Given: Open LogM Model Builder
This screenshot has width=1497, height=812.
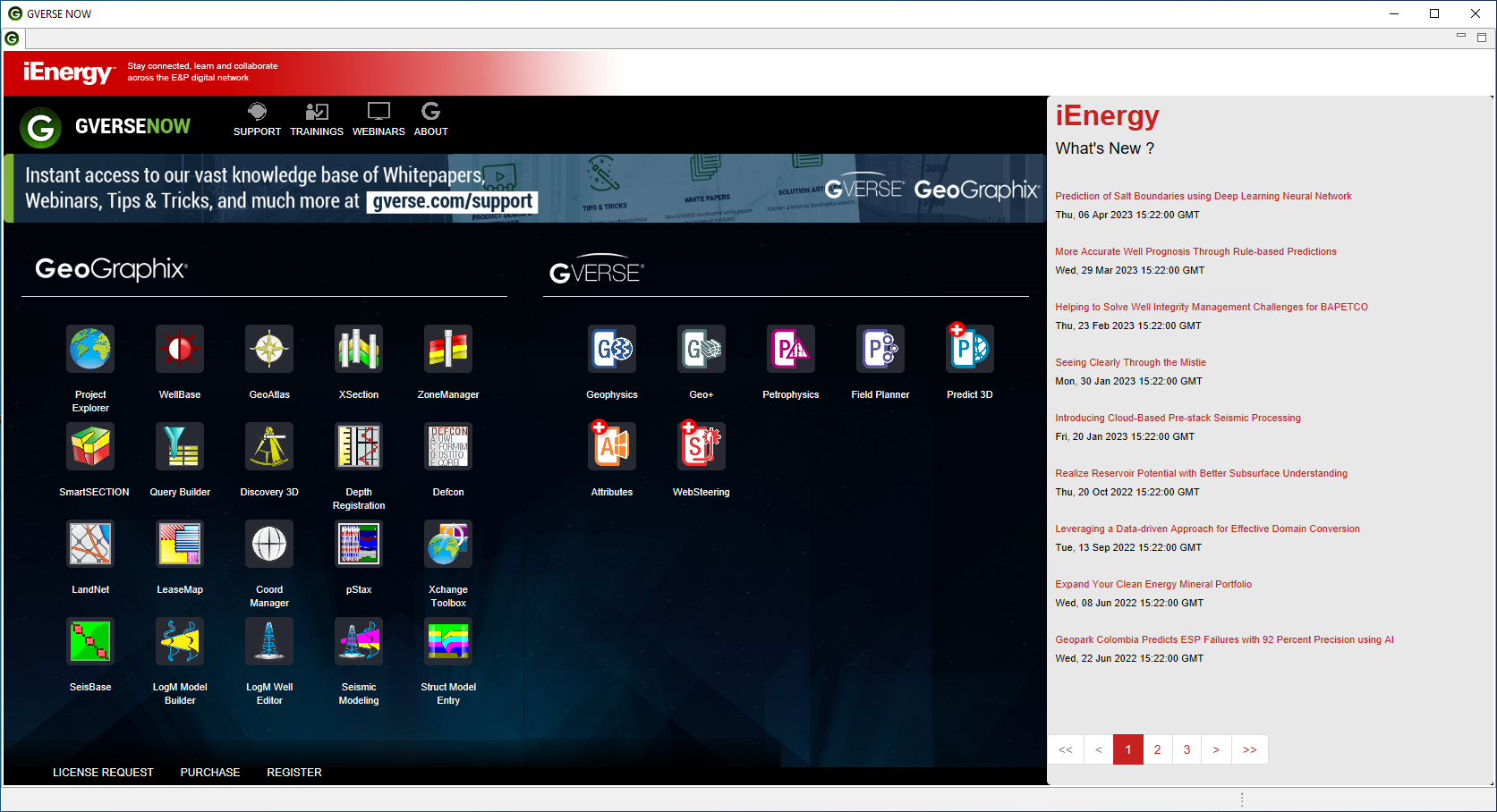Looking at the screenshot, I should click(x=180, y=641).
